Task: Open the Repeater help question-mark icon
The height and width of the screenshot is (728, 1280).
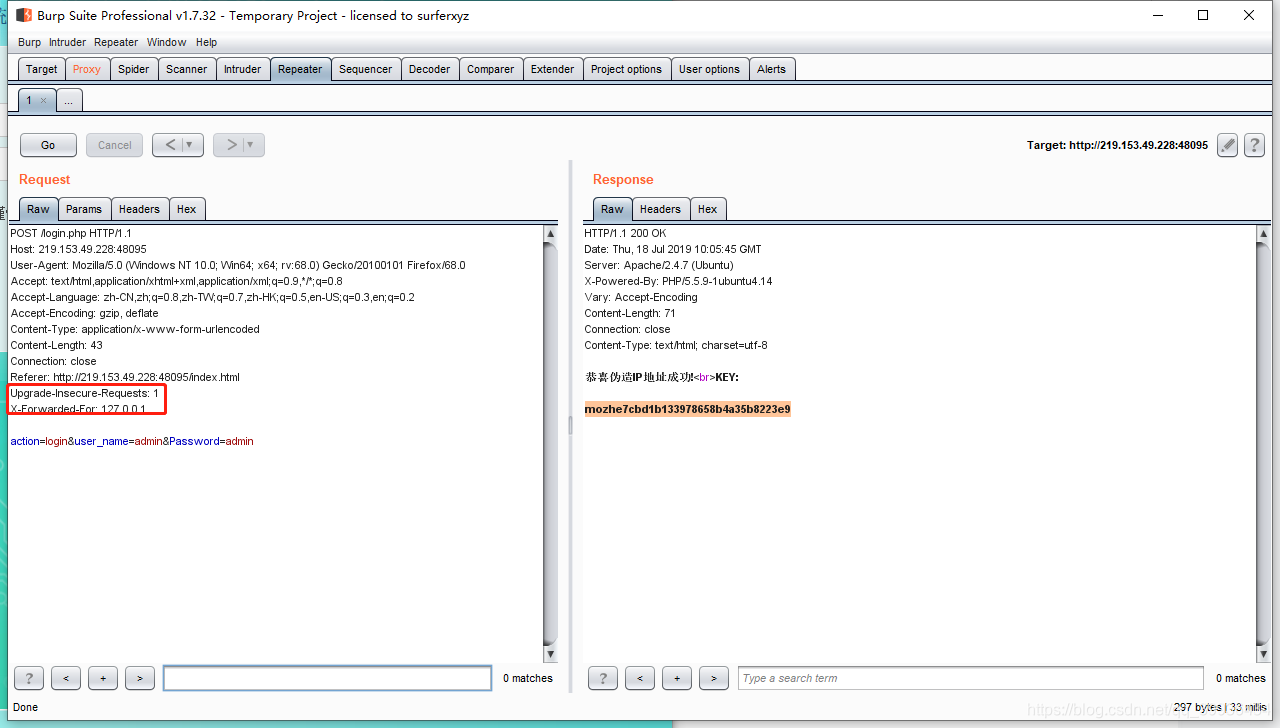Action: (x=1254, y=145)
